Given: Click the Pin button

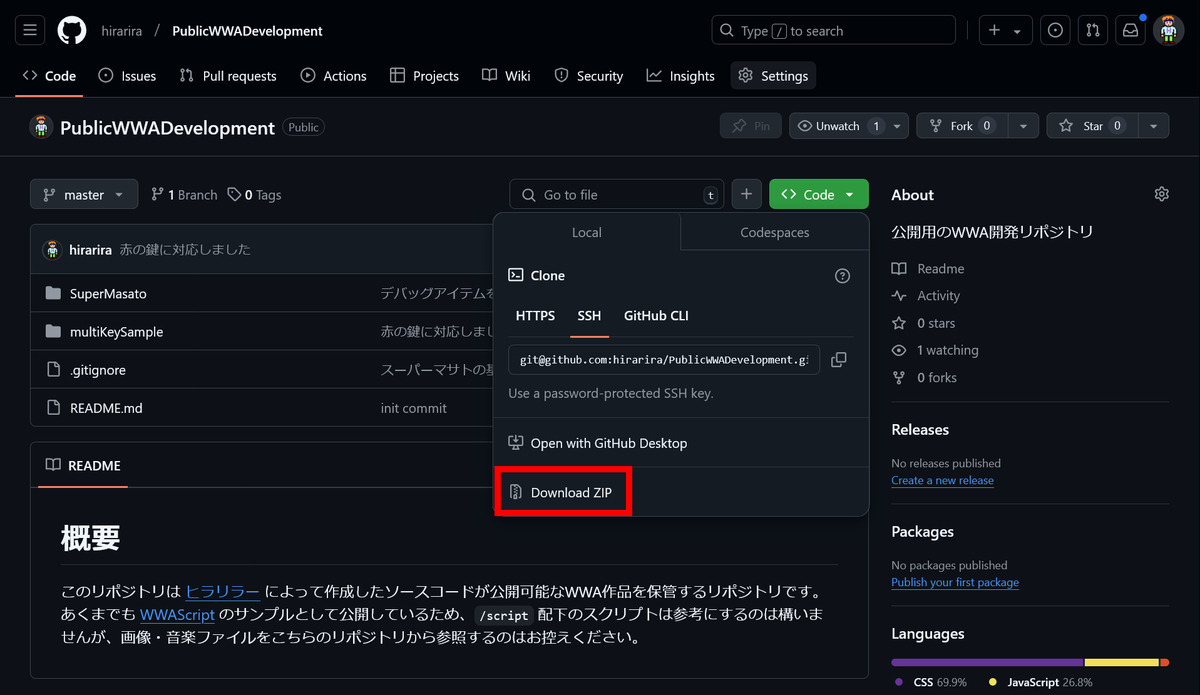Looking at the screenshot, I should [x=751, y=126].
